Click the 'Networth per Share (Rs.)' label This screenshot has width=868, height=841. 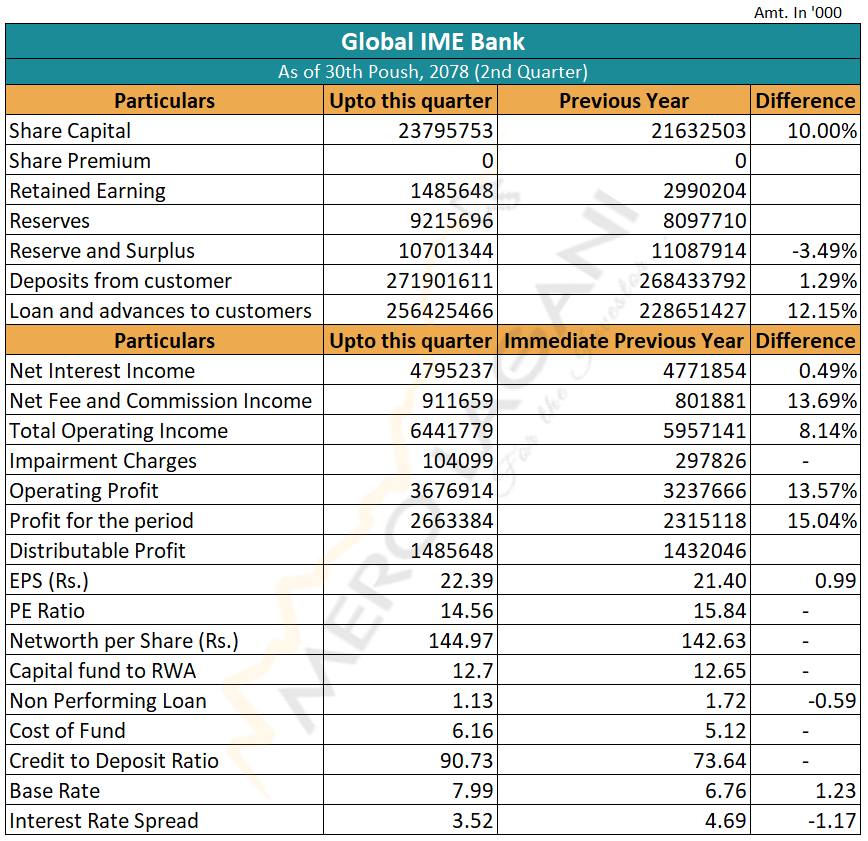point(124,641)
